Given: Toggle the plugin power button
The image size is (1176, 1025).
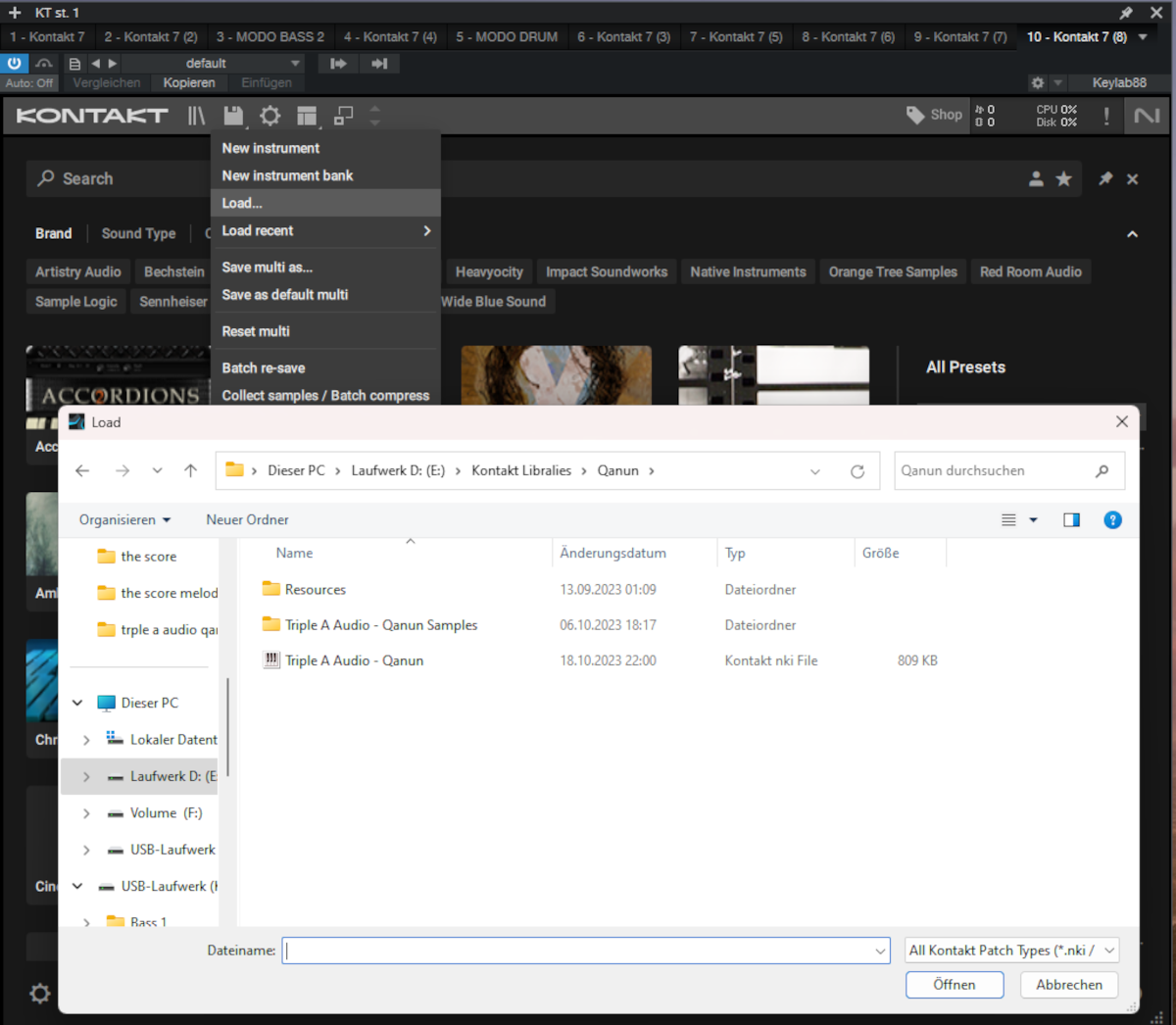Looking at the screenshot, I should (15, 64).
